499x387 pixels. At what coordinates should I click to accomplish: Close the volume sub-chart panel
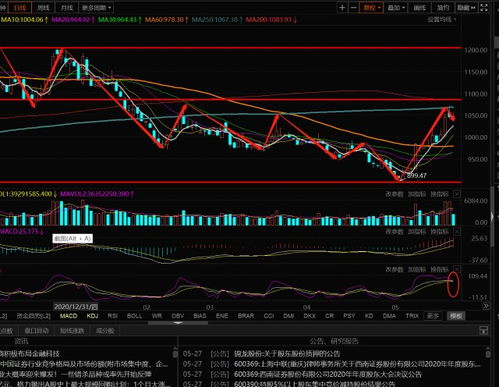coord(457,194)
